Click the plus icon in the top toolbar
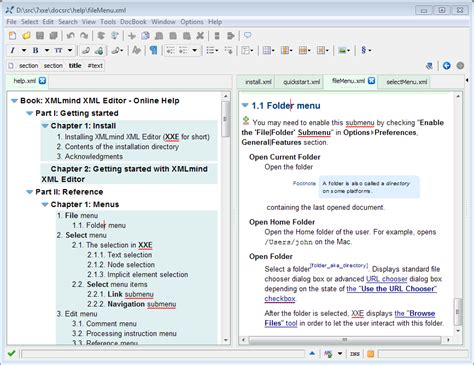This screenshot has height=365, width=474. coord(132,36)
